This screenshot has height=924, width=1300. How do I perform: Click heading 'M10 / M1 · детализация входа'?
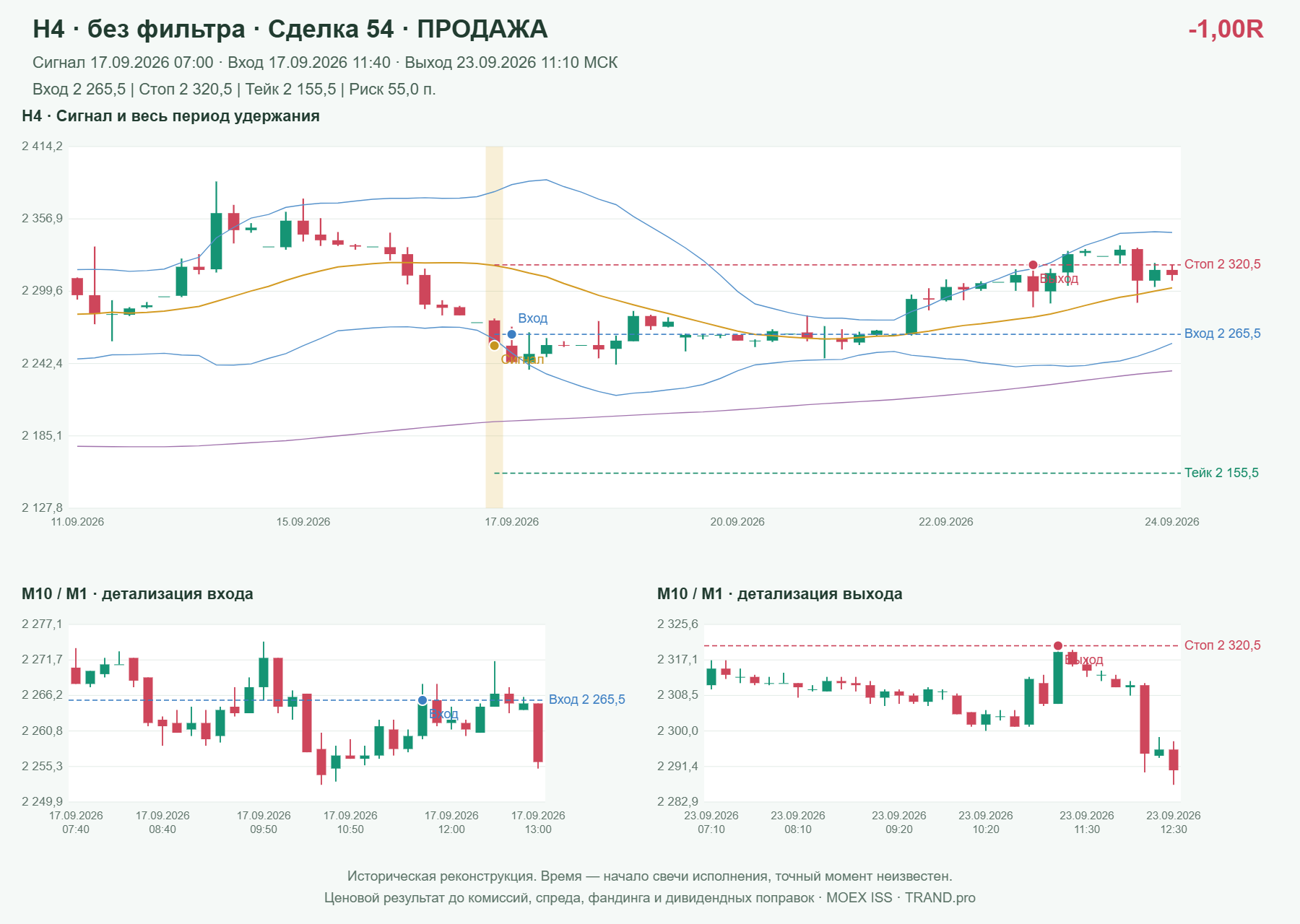coord(137,594)
